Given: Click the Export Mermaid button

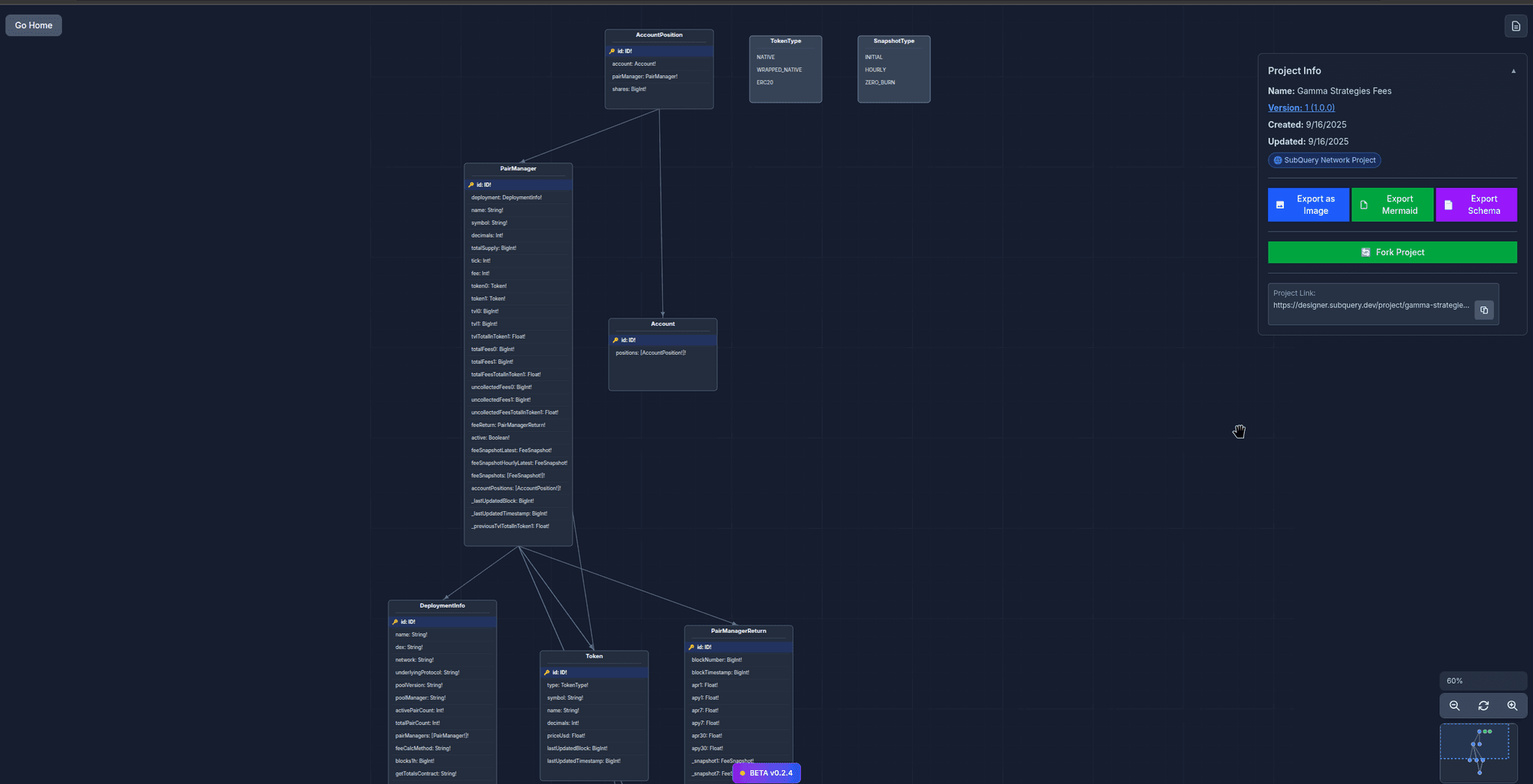Looking at the screenshot, I should tap(1392, 205).
